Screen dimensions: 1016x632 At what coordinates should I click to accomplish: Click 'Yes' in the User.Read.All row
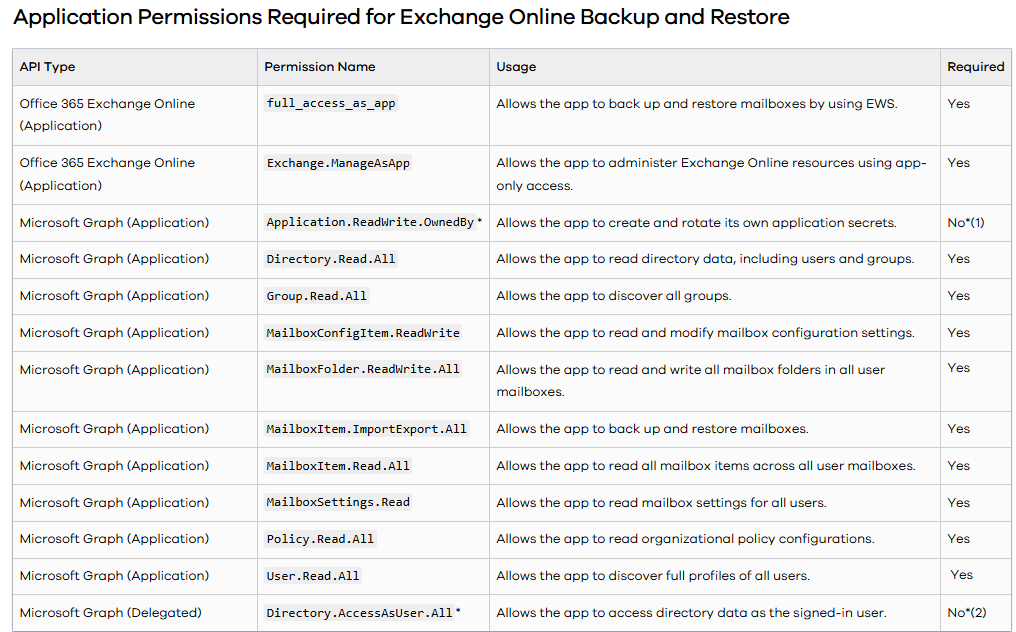pos(962,575)
